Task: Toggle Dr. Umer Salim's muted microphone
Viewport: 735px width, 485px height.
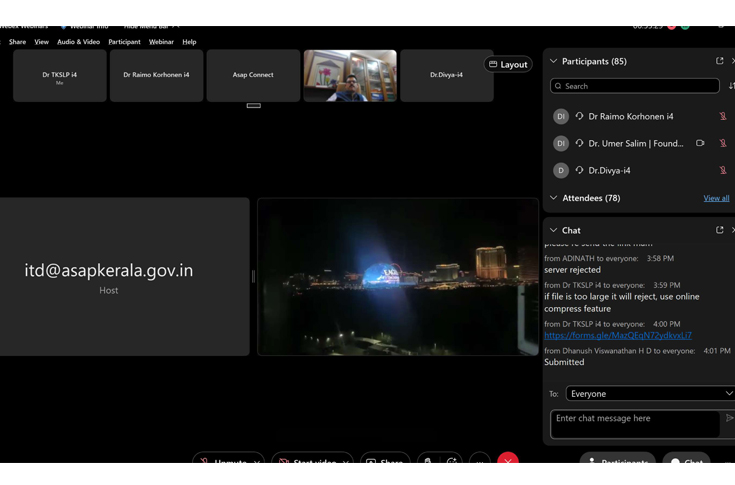Action: point(723,143)
